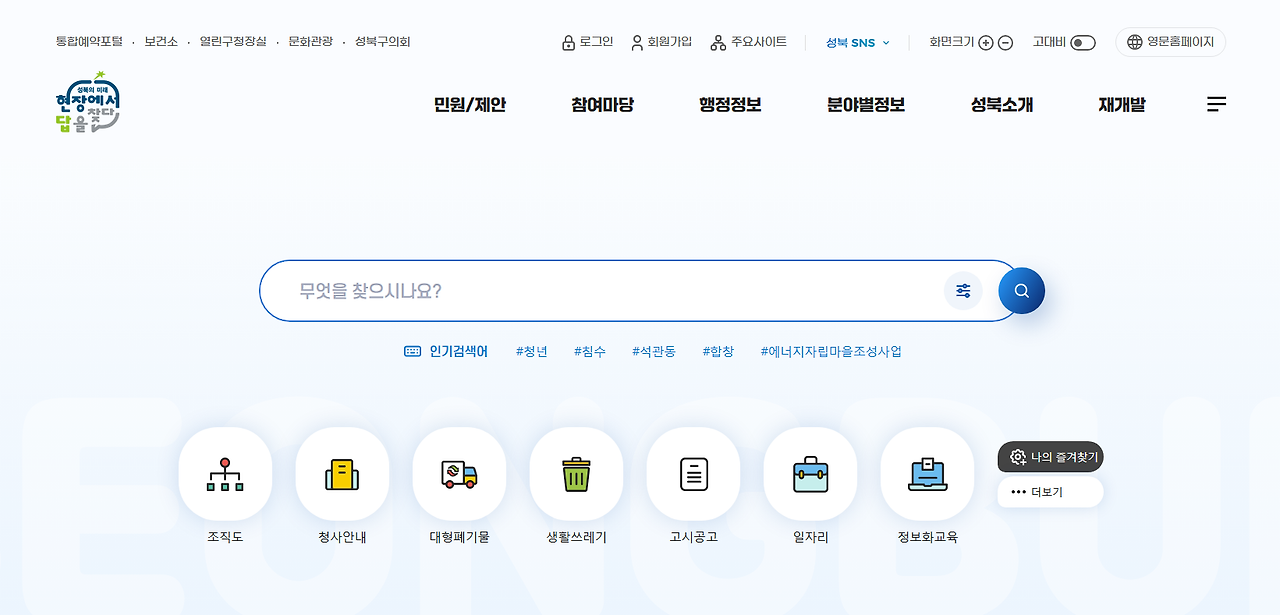The image size is (1280, 615).
Task: Select the 분야별정보 menu item
Action: pyautogui.click(x=866, y=103)
